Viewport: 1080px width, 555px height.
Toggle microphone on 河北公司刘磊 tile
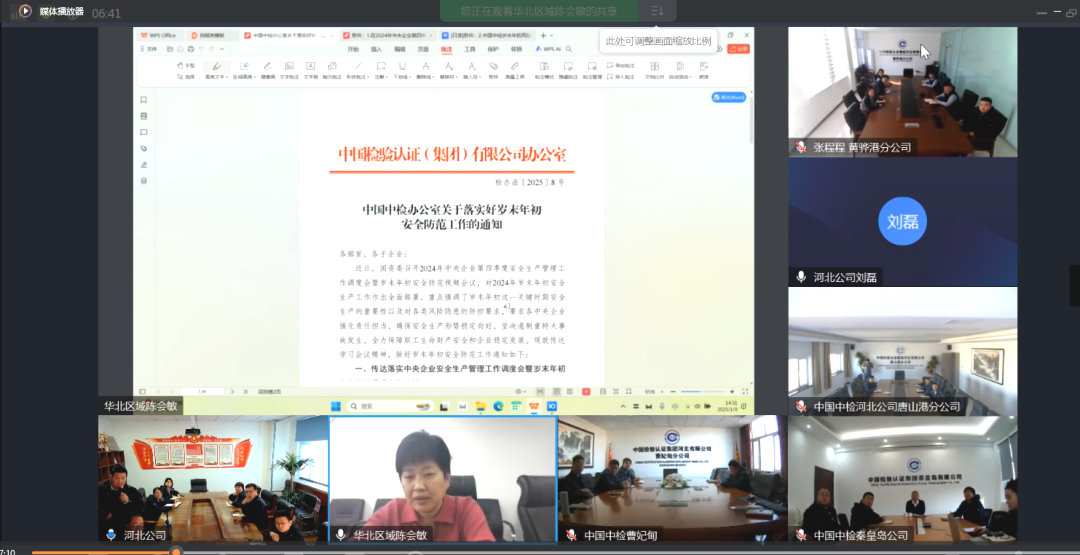[800, 276]
